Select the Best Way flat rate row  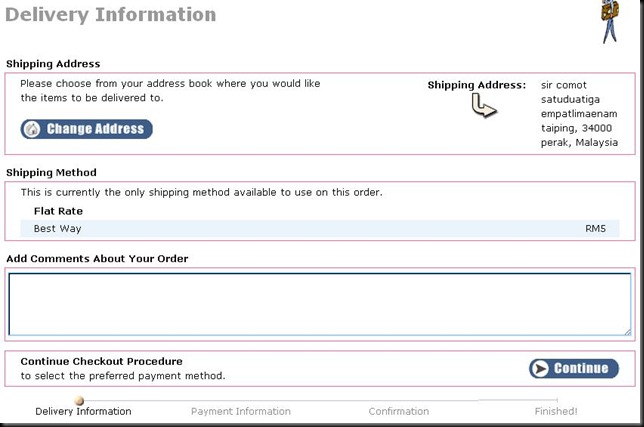(x=320, y=229)
